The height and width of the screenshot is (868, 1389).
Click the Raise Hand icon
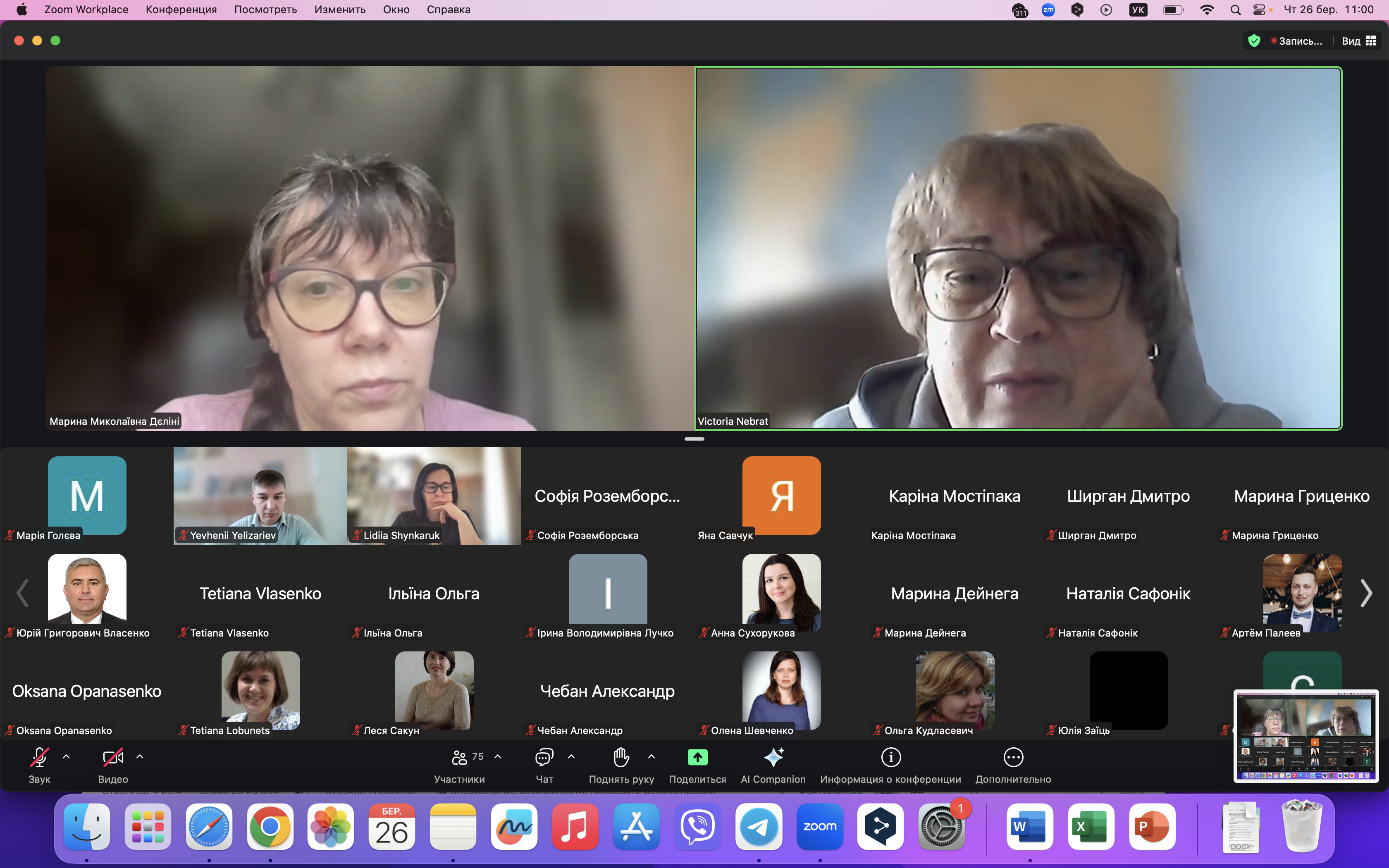tap(621, 757)
